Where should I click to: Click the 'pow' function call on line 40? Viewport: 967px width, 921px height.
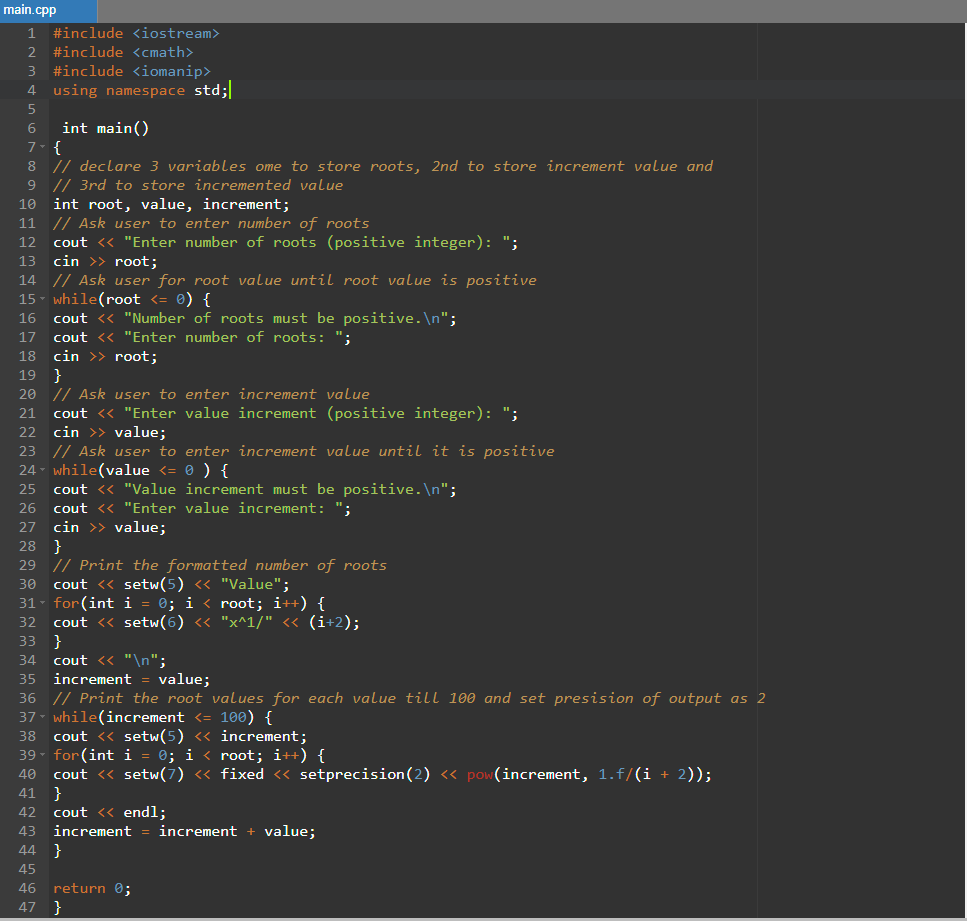480,774
